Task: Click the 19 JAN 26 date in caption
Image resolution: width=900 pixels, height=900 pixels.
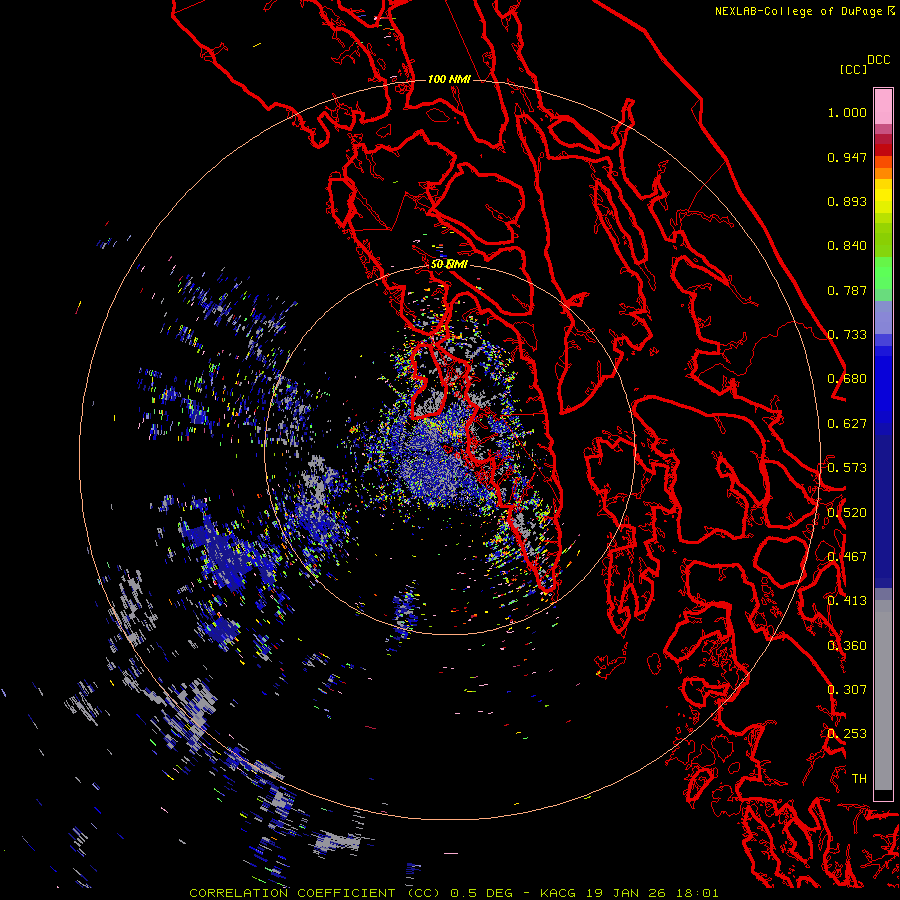Action: [x=626, y=893]
